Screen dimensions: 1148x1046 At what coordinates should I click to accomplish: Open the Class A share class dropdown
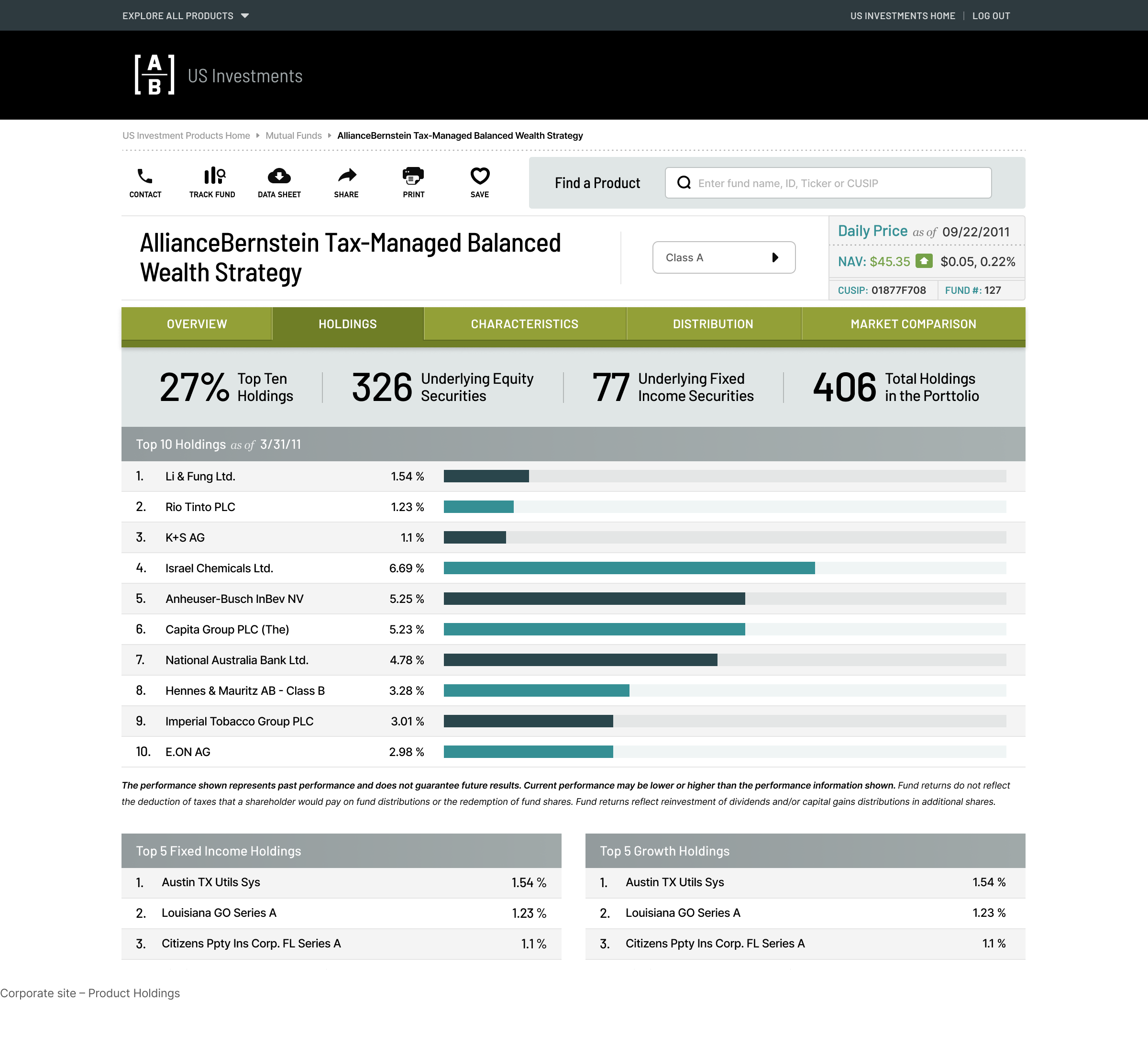pos(724,257)
